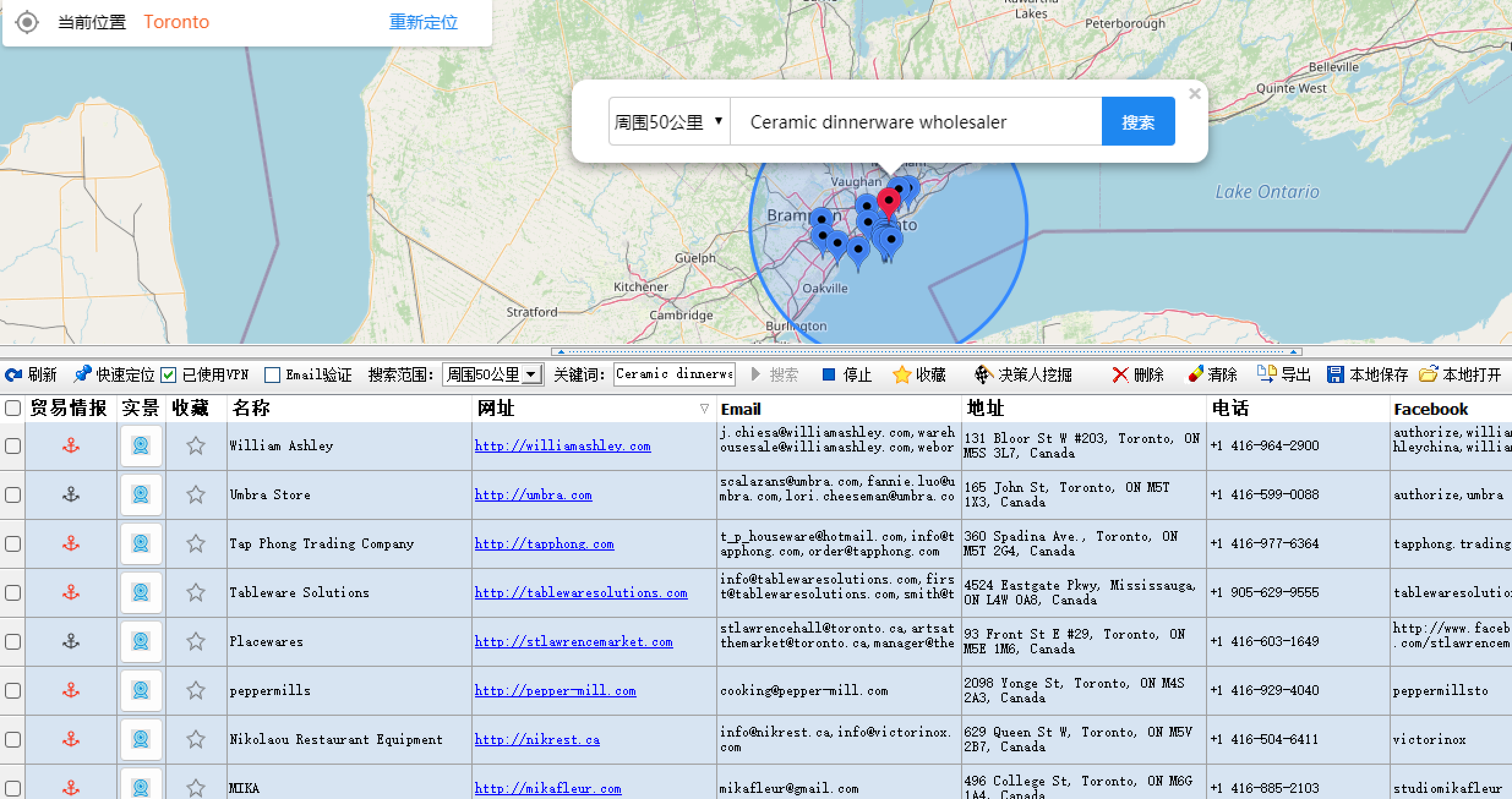Click Toronto location text
The image size is (1512, 799).
176,22
